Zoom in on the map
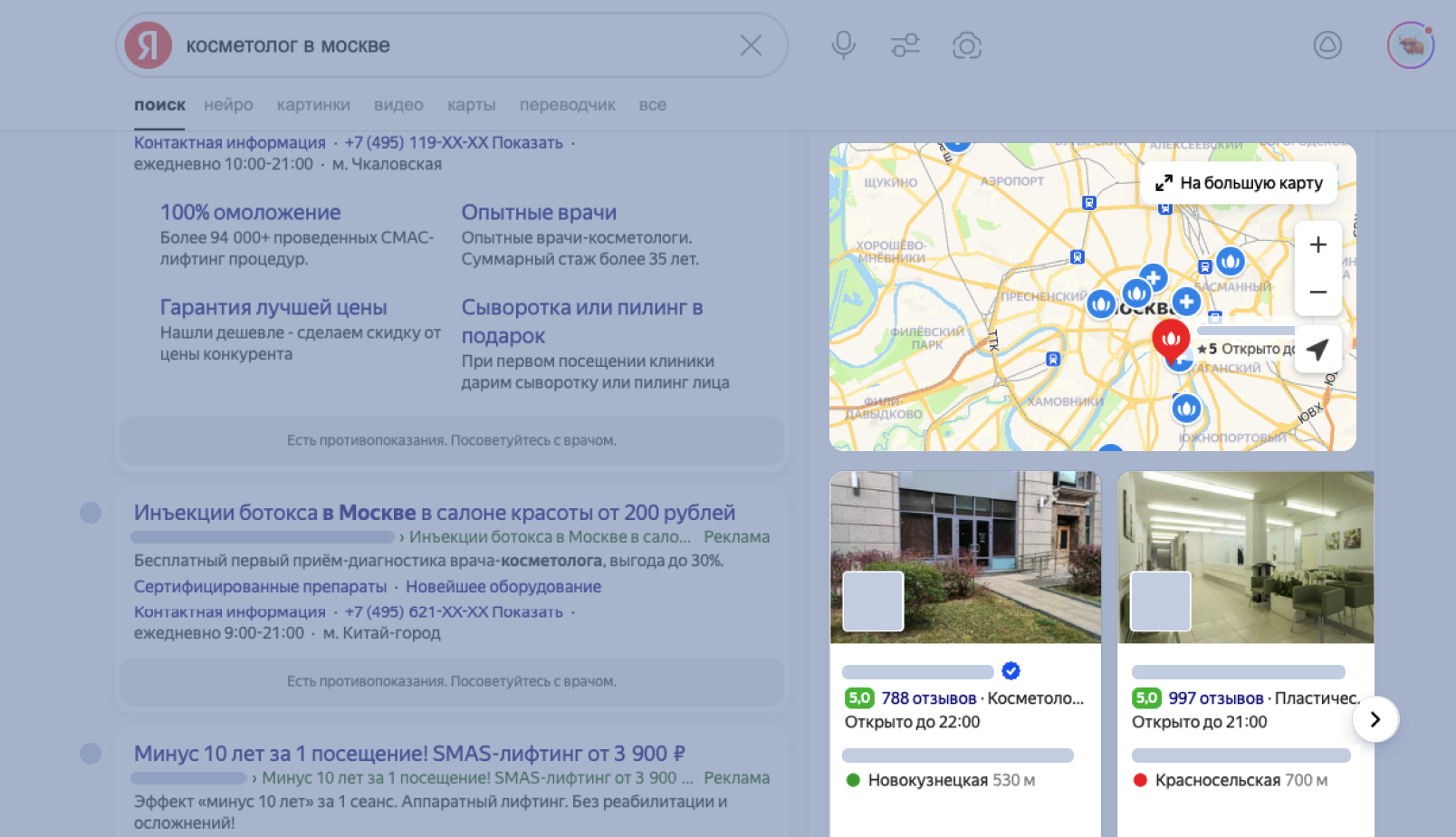This screenshot has height=837, width=1456. coord(1318,245)
